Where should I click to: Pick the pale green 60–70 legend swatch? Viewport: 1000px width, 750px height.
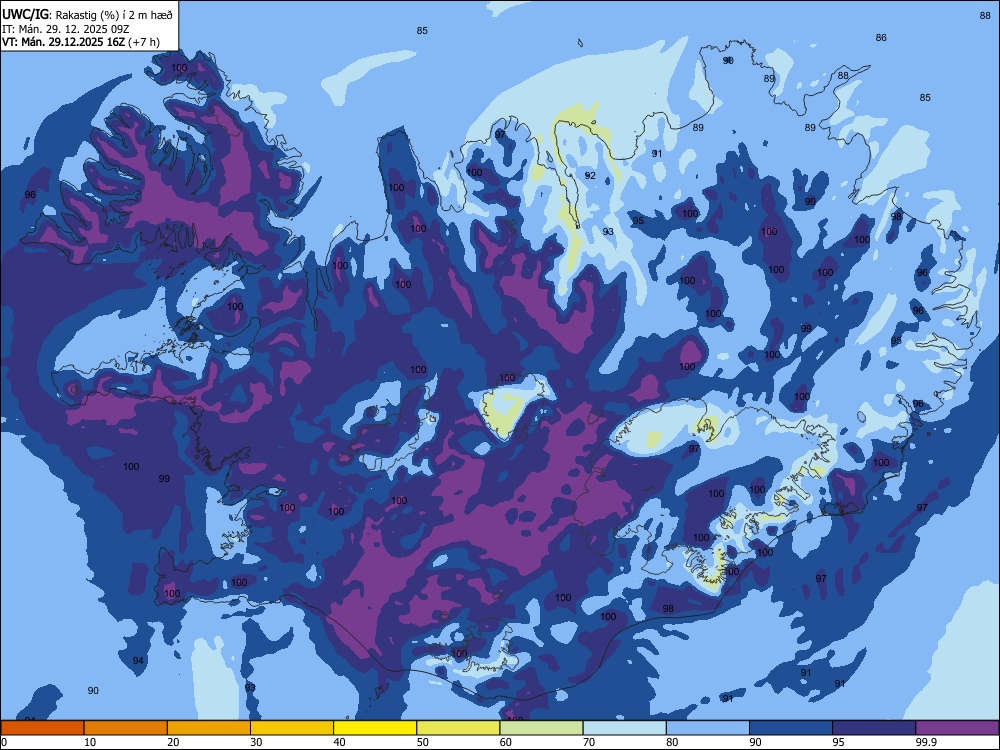(x=541, y=728)
